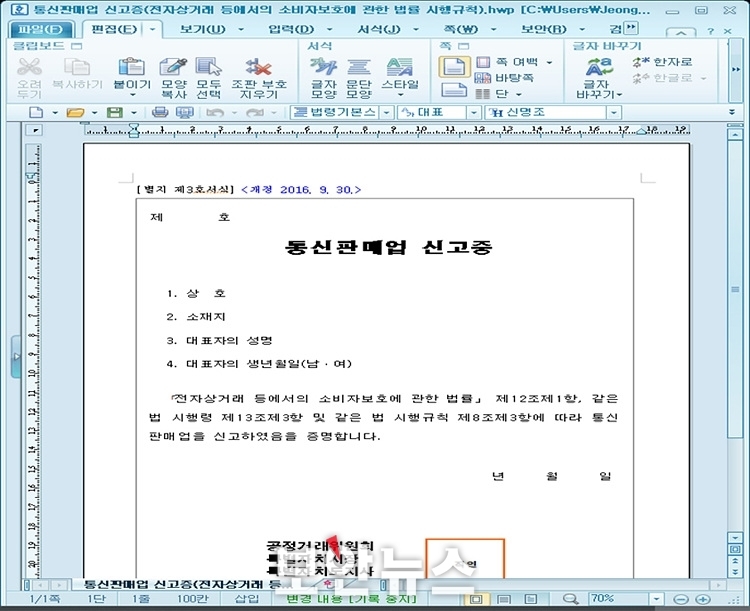Select portrait page orientation icon

tap(454, 67)
